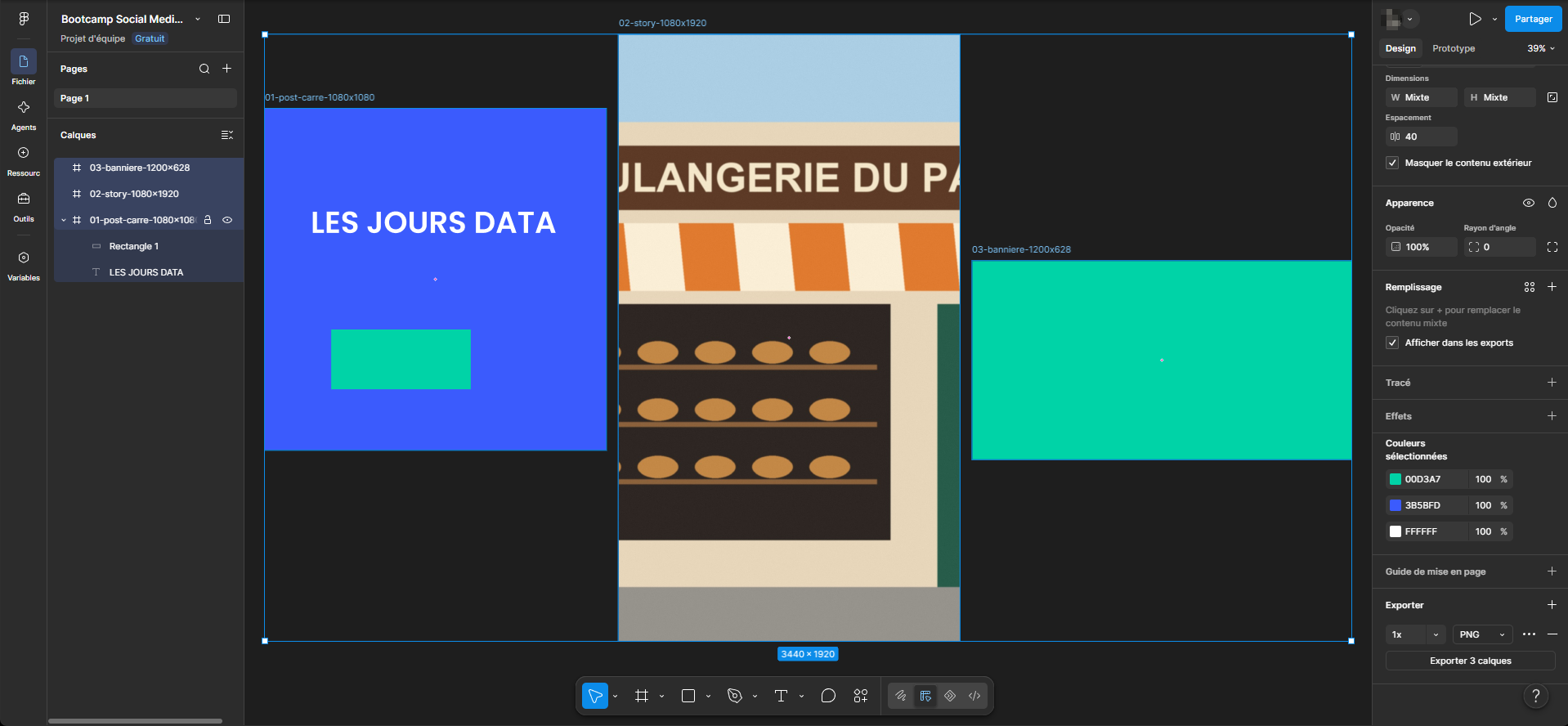
Task: Open the Ressources sidebar panel
Action: 24,160
